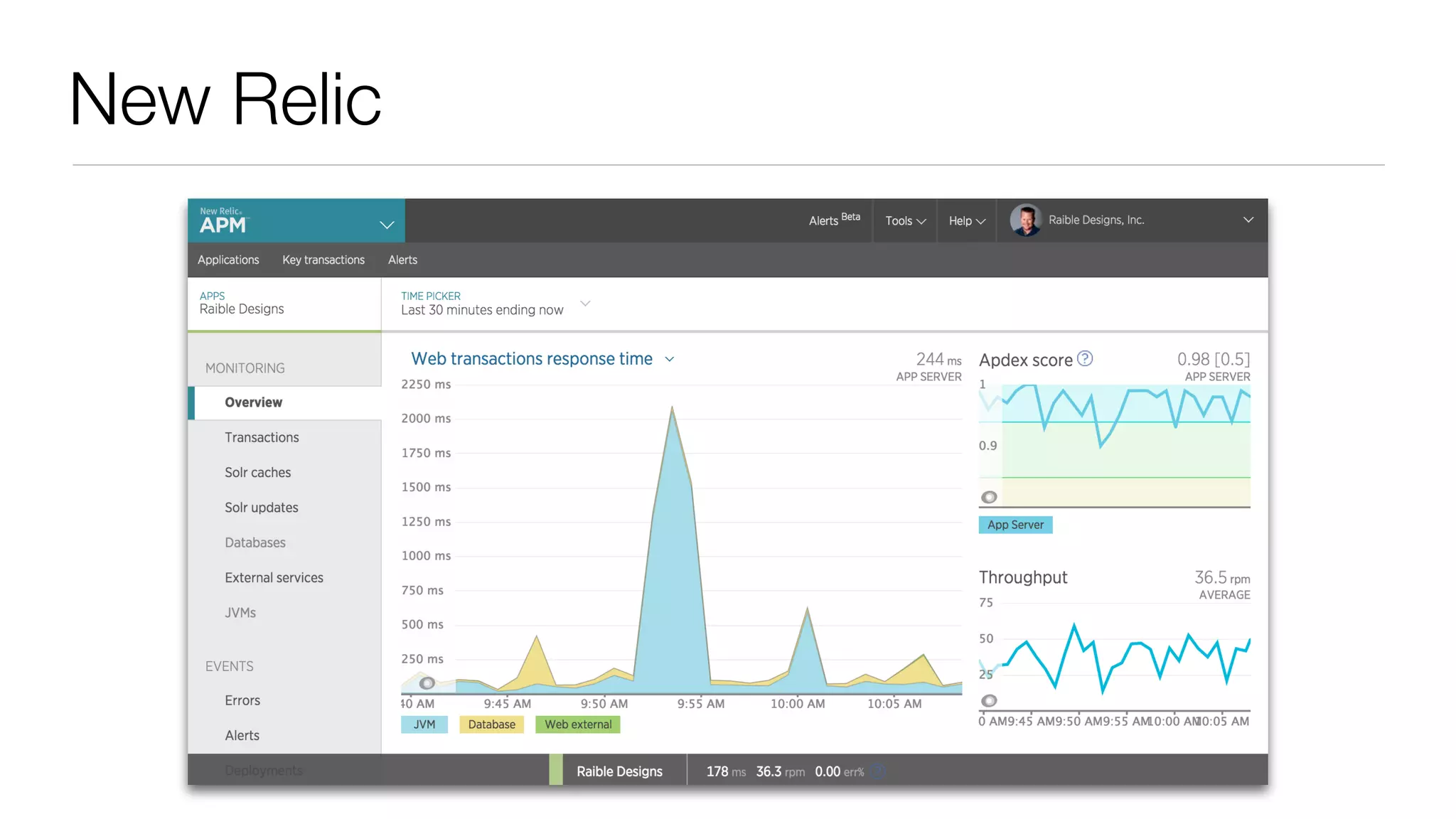Go to the Applications tab
1456x819 pixels.
coord(228,260)
